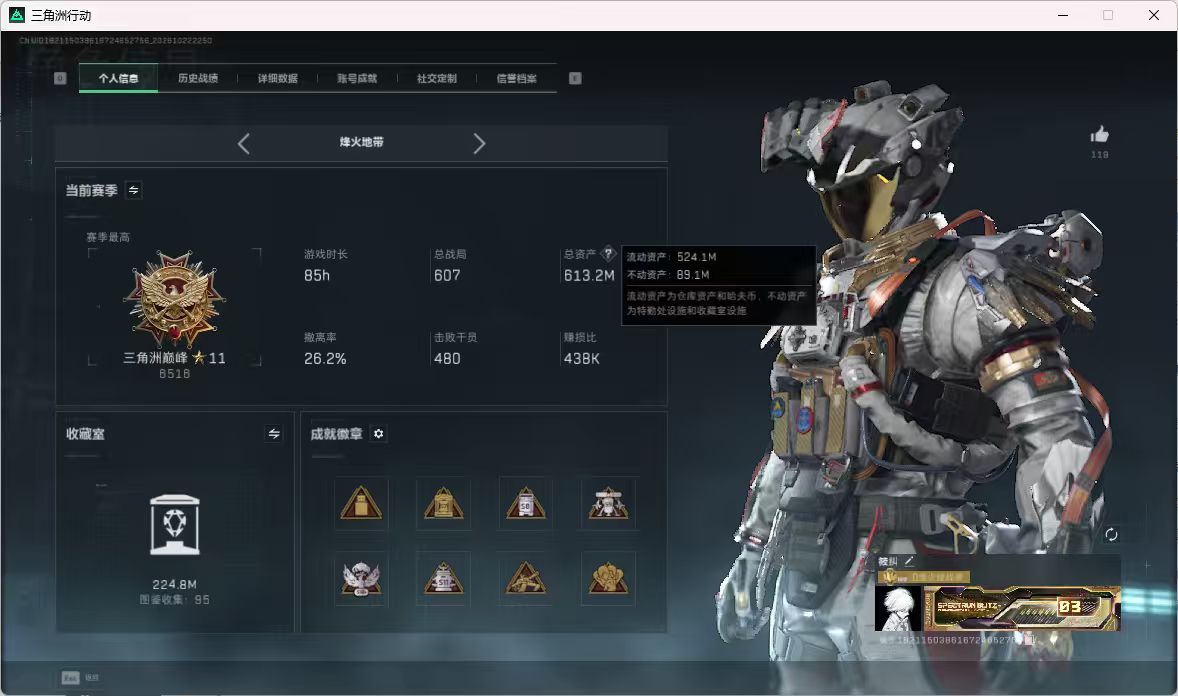Image resolution: width=1178 pixels, height=696 pixels.
Task: Click the likes count 118
Action: (1100, 154)
